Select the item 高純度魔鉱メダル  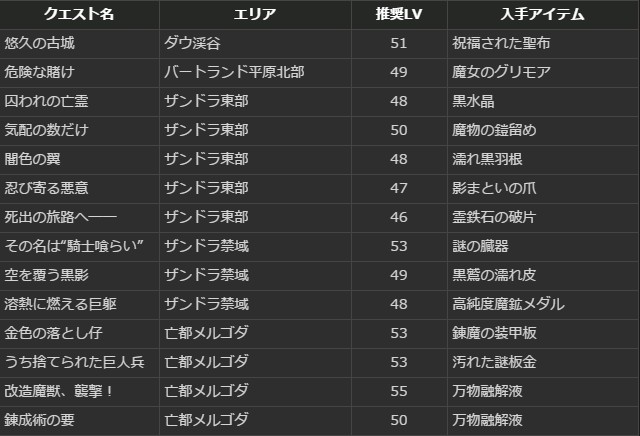point(508,305)
